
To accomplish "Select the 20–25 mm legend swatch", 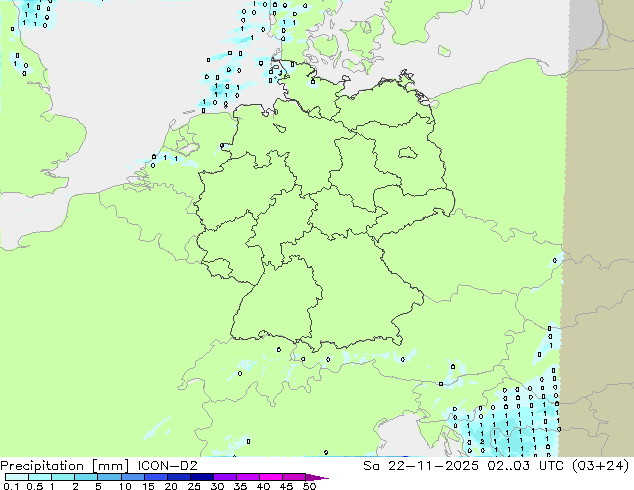I will point(178,477).
